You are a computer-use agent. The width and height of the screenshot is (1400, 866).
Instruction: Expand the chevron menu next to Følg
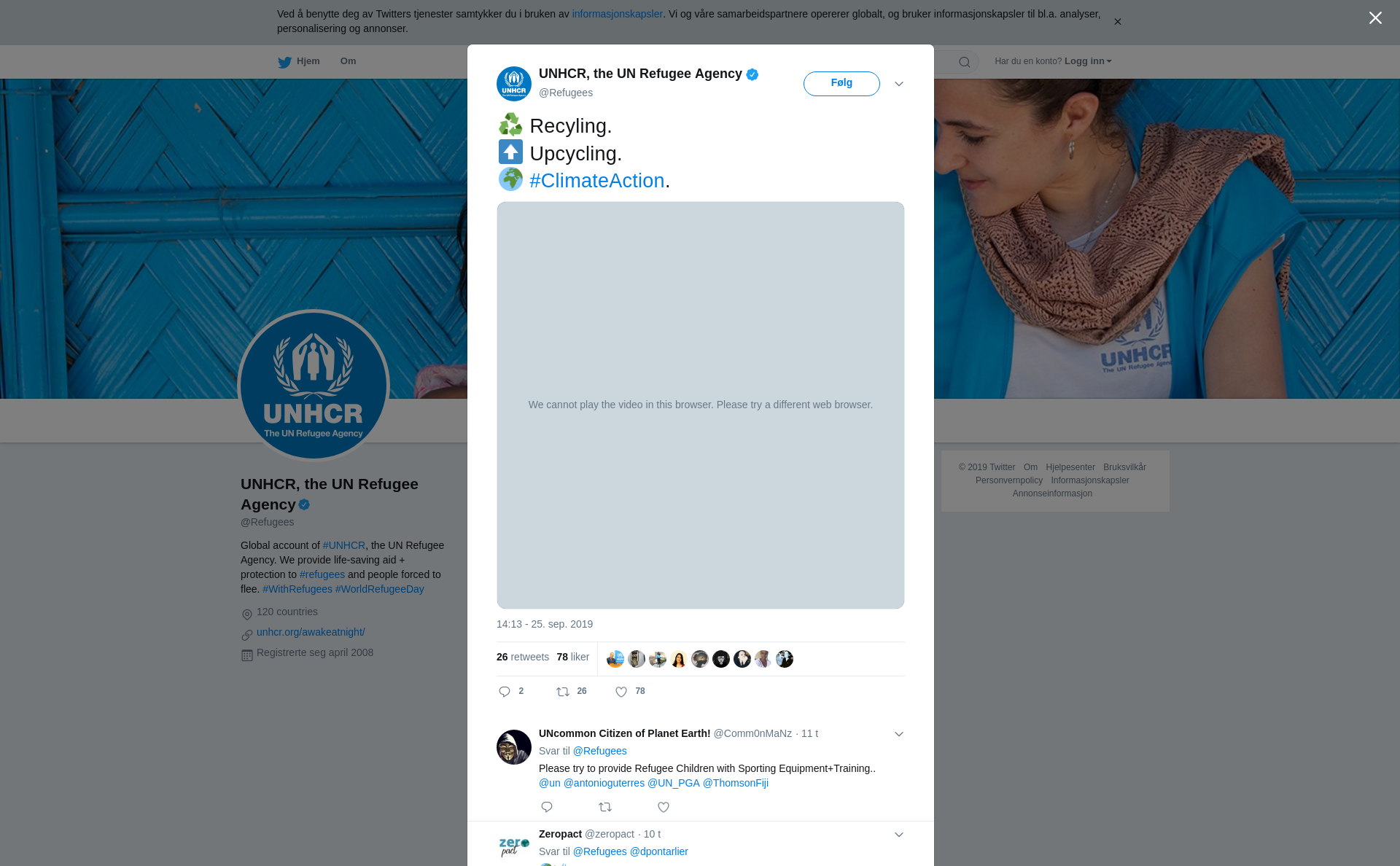[x=899, y=84]
